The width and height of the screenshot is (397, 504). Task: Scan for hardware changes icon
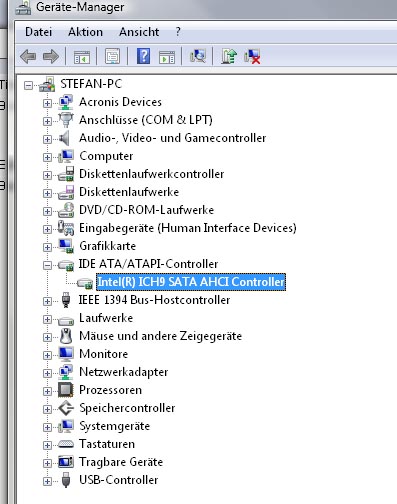pos(198,56)
